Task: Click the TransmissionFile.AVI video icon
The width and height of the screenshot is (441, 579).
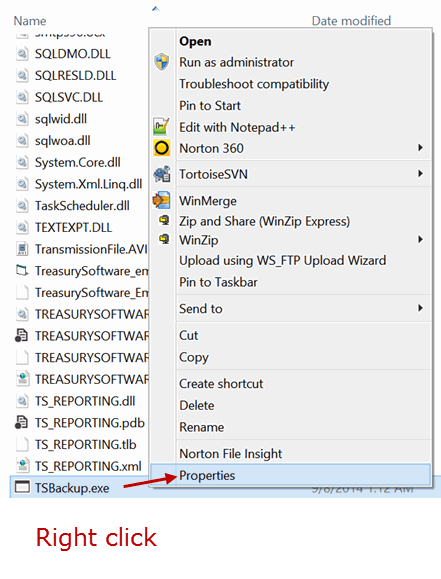Action: (22, 249)
